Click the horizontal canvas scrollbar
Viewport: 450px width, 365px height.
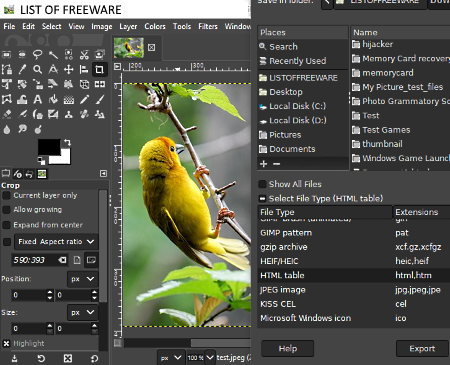(187, 342)
